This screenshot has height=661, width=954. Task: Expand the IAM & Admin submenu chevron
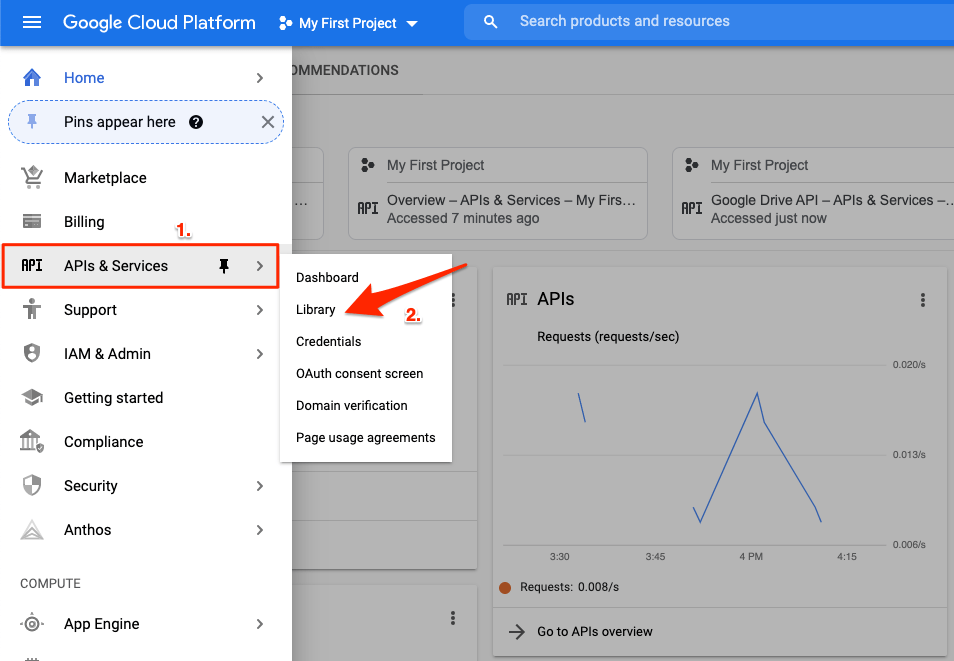tap(260, 354)
